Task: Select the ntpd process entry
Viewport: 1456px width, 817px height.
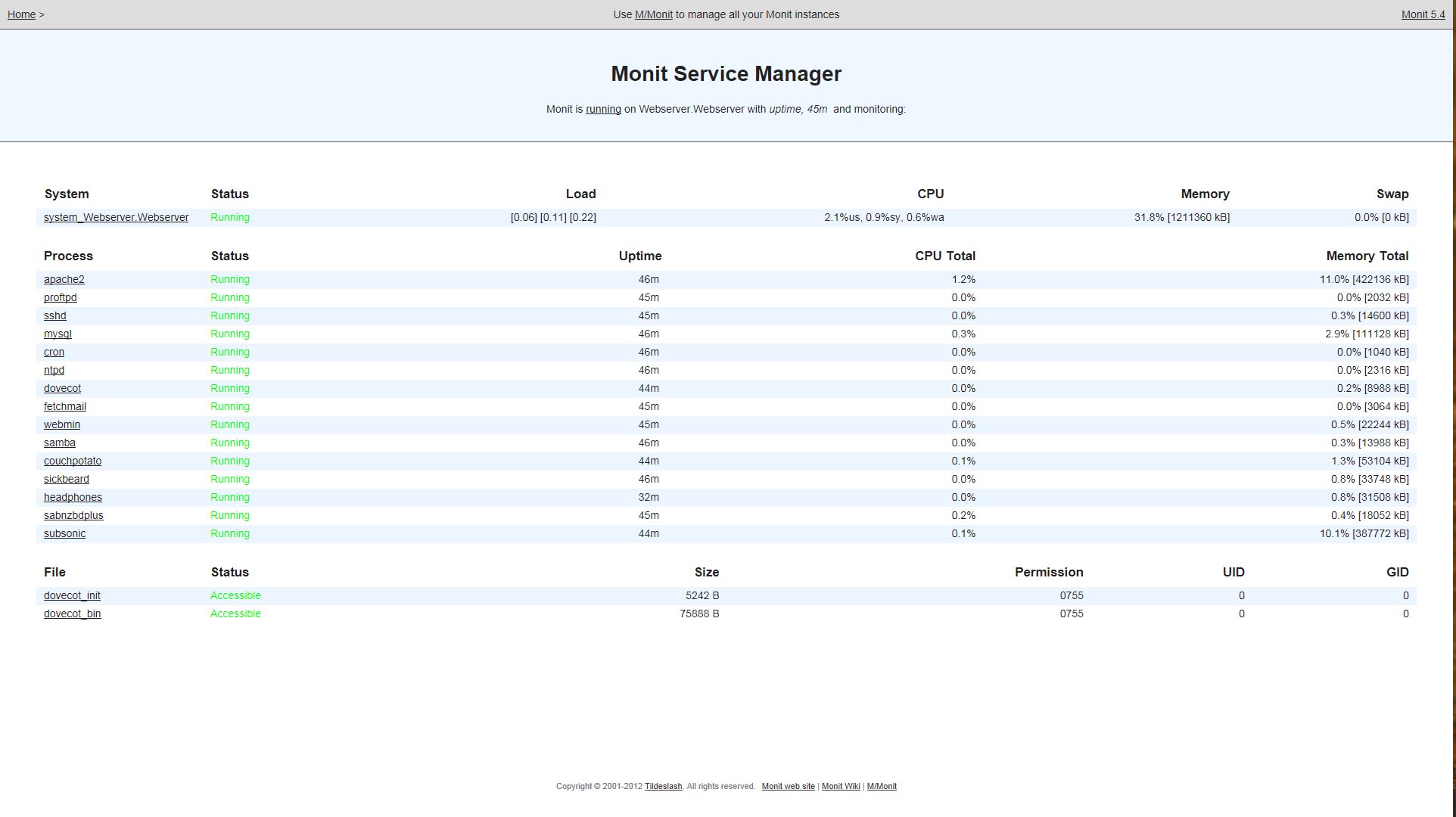Action: [54, 370]
